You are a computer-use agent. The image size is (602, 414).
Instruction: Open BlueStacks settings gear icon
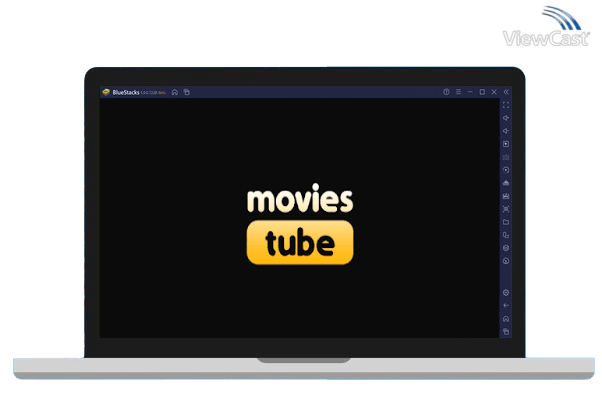coord(506,293)
